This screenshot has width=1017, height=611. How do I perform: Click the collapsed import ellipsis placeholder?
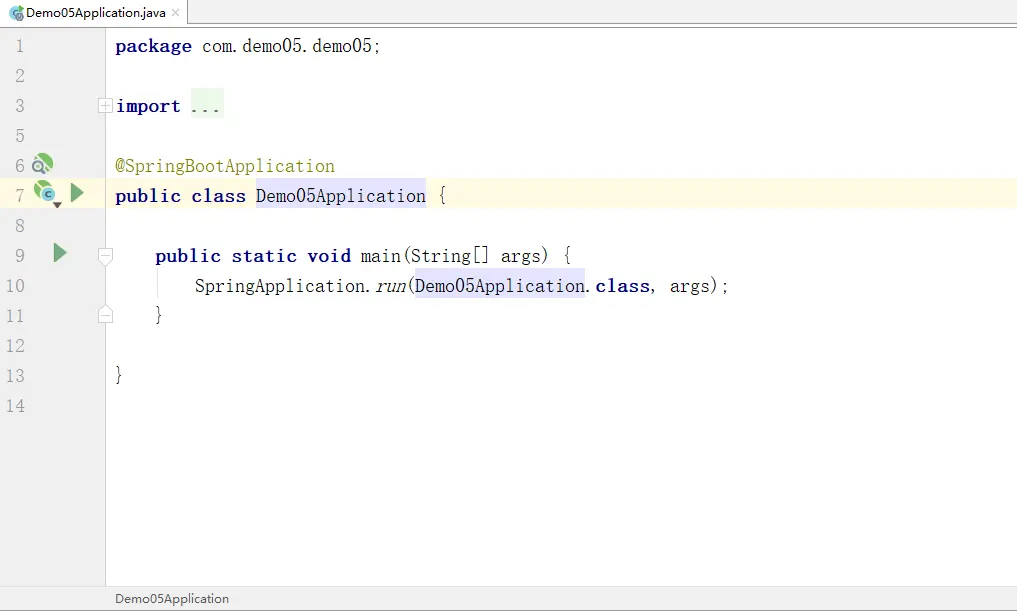point(207,104)
